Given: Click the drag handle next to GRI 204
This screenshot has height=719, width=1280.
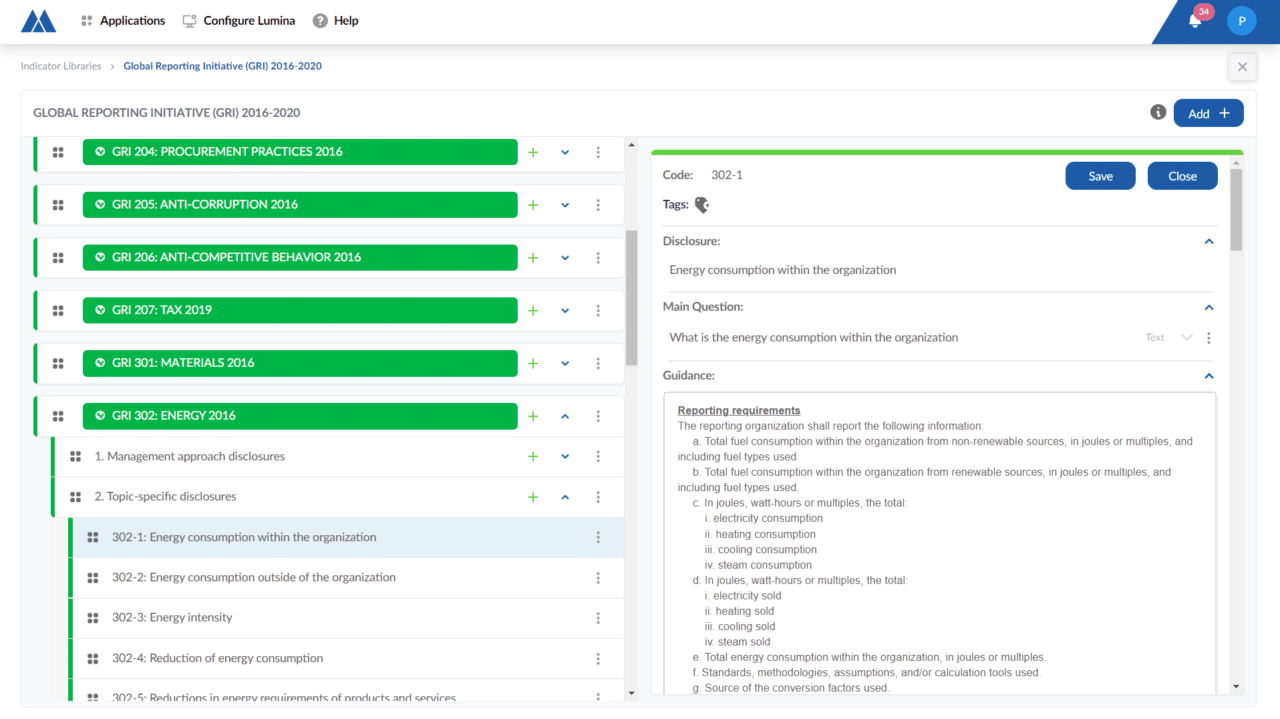Looking at the screenshot, I should point(58,152).
